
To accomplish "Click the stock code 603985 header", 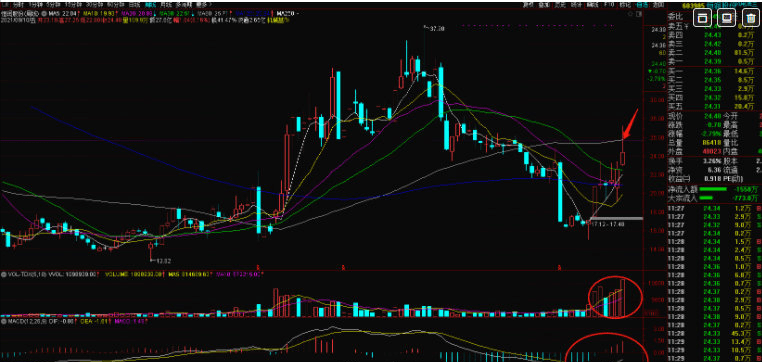I will tap(693, 5).
